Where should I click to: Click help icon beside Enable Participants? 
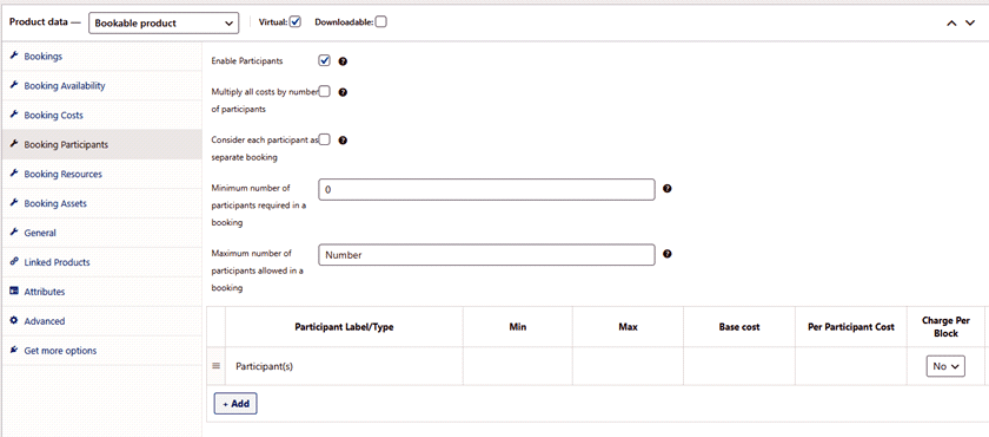click(x=344, y=61)
